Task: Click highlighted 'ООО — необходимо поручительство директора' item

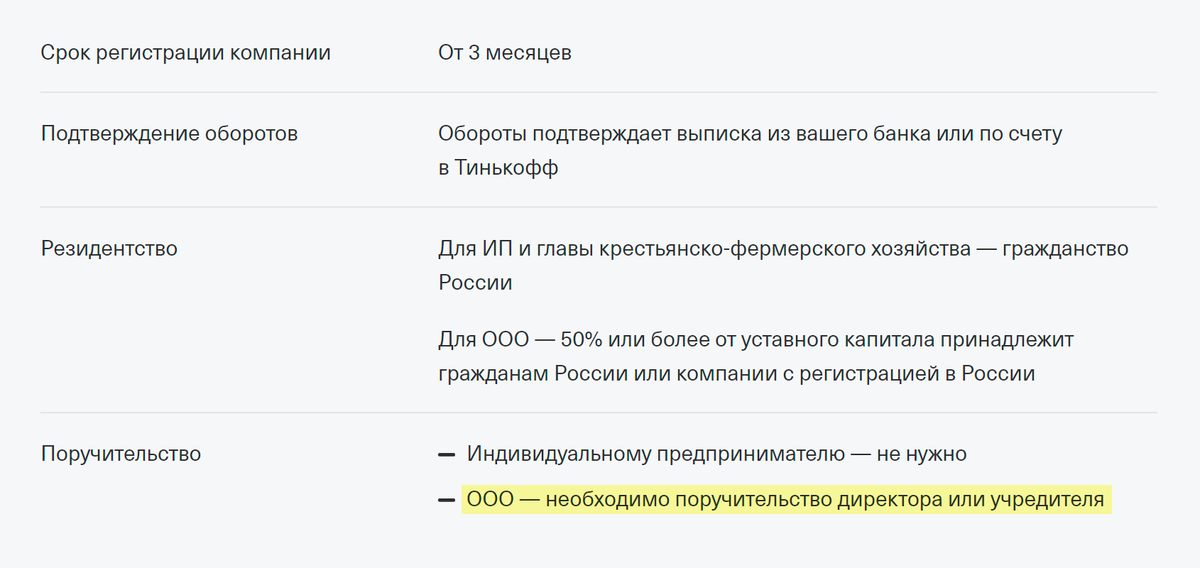Action: point(786,500)
